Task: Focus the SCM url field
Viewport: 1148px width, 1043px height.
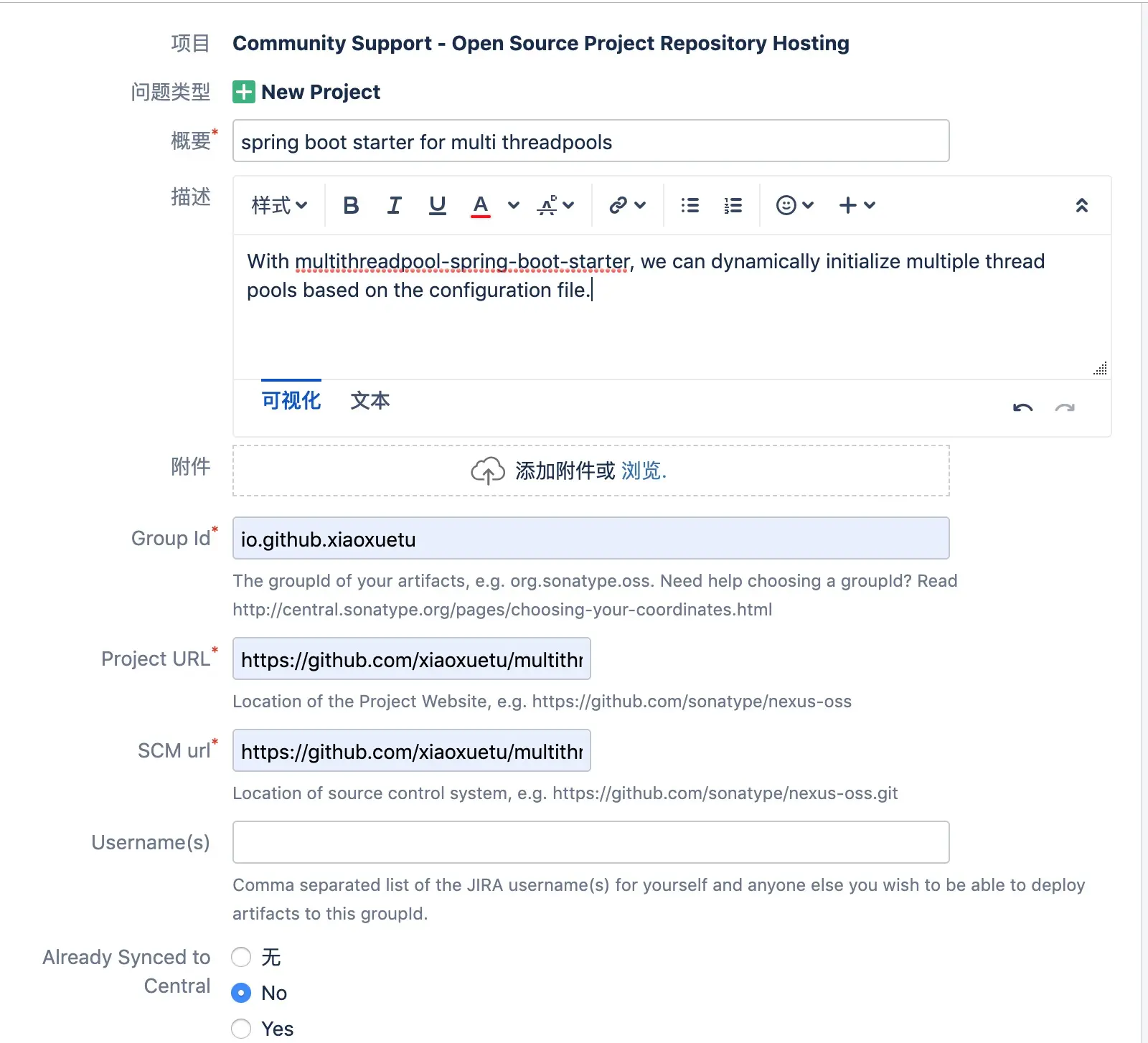Action: point(411,750)
